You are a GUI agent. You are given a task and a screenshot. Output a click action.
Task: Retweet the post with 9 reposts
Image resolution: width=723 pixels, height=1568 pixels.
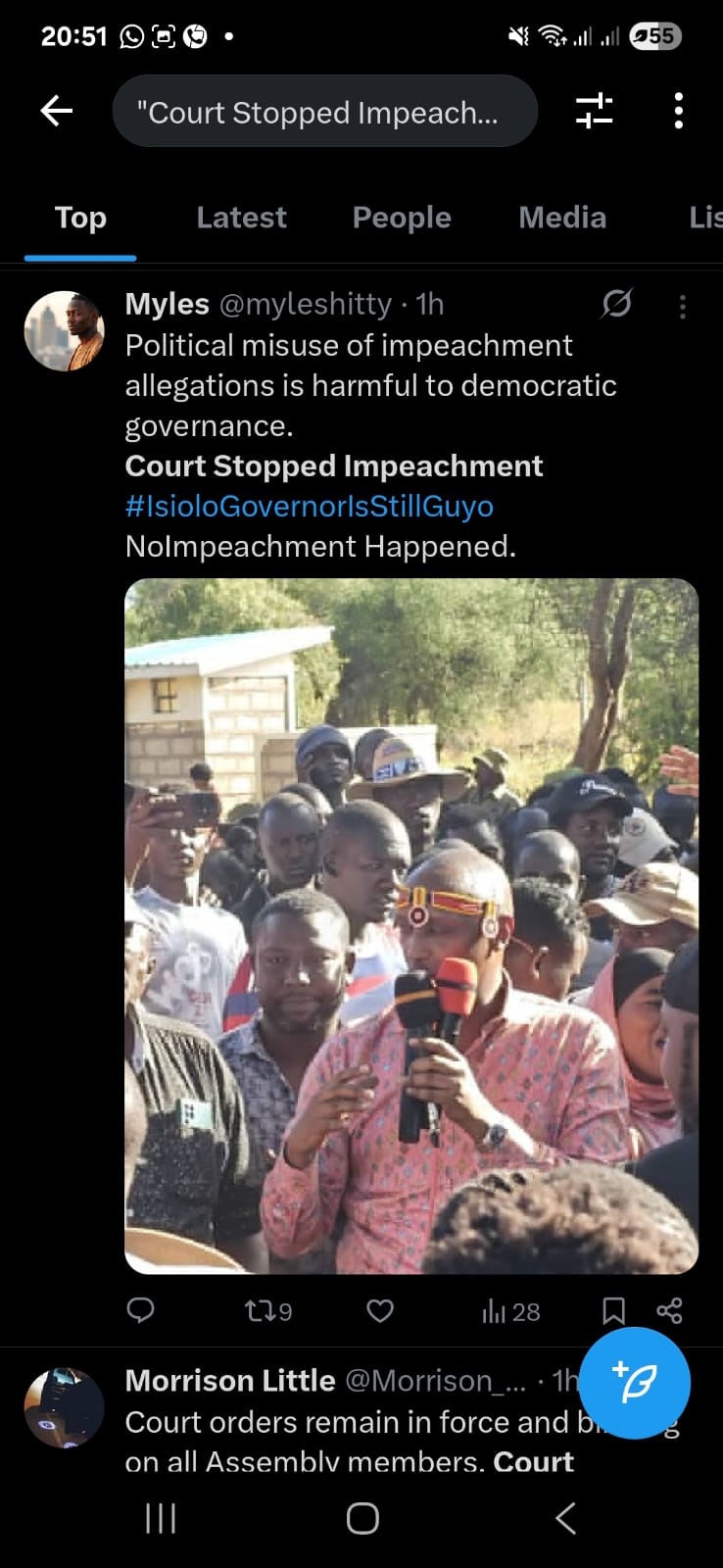click(267, 1311)
